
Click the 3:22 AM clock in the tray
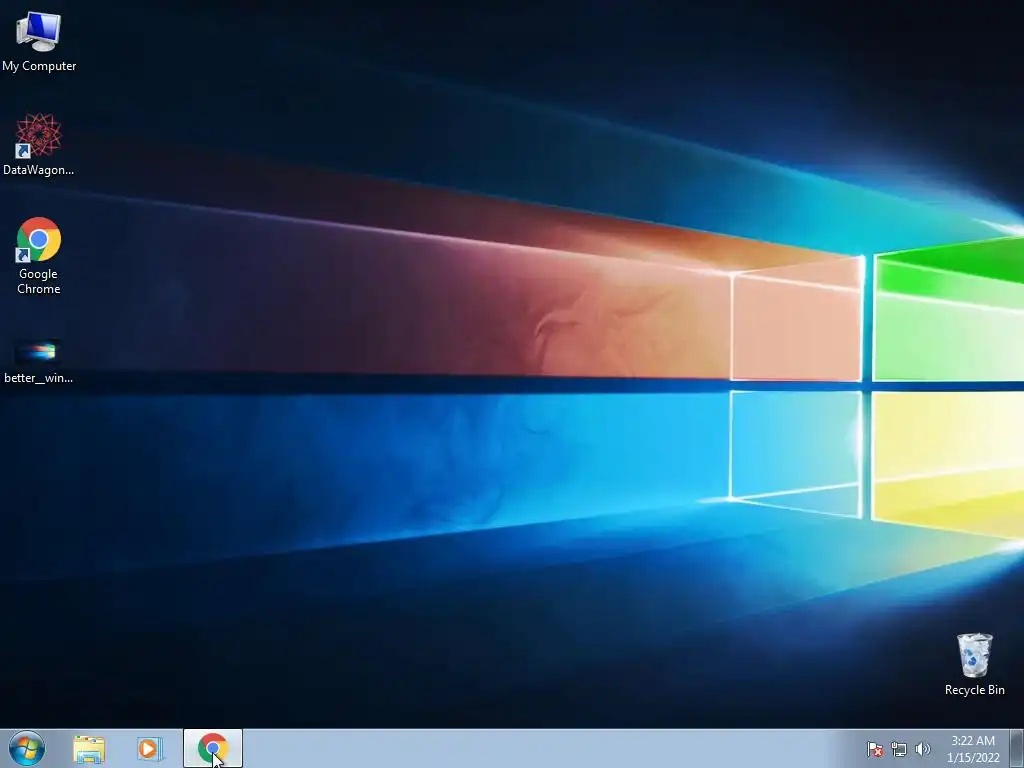coord(973,741)
